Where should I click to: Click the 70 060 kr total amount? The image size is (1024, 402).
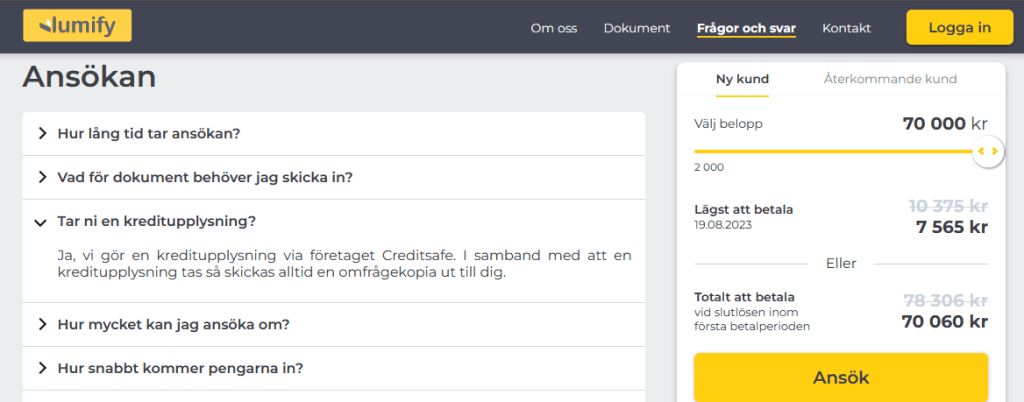point(944,322)
